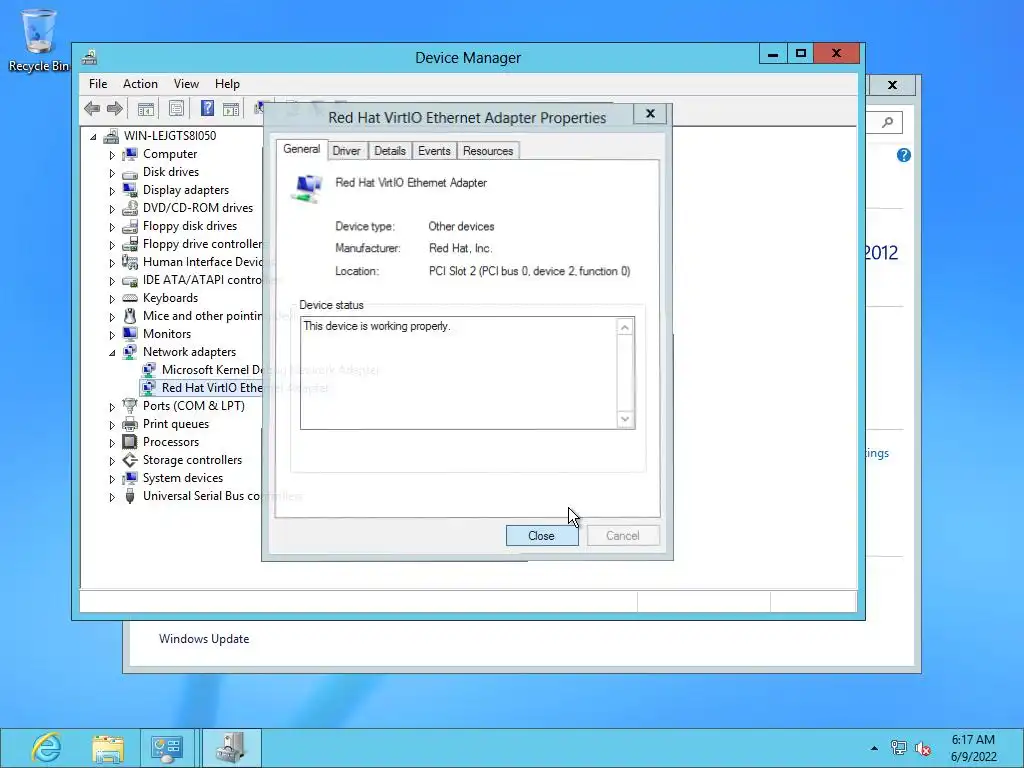Viewport: 1024px width, 768px height.
Task: Open the Action menu
Action: click(140, 84)
